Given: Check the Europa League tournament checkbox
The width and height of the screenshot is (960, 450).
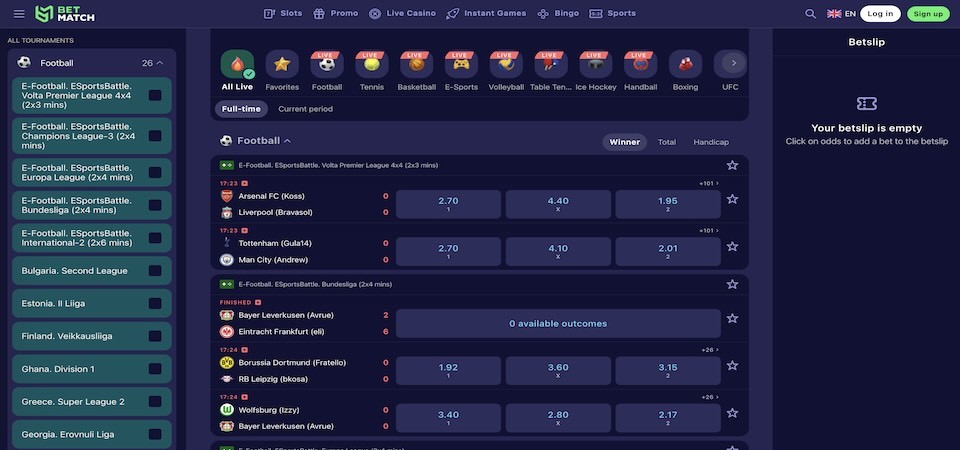Looking at the screenshot, I should point(155,173).
